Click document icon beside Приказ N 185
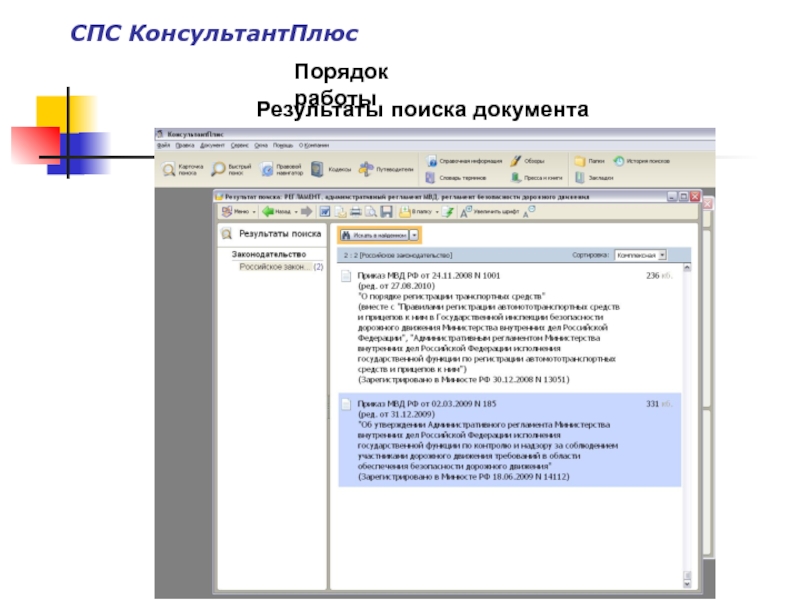800x600 pixels. tap(346, 404)
